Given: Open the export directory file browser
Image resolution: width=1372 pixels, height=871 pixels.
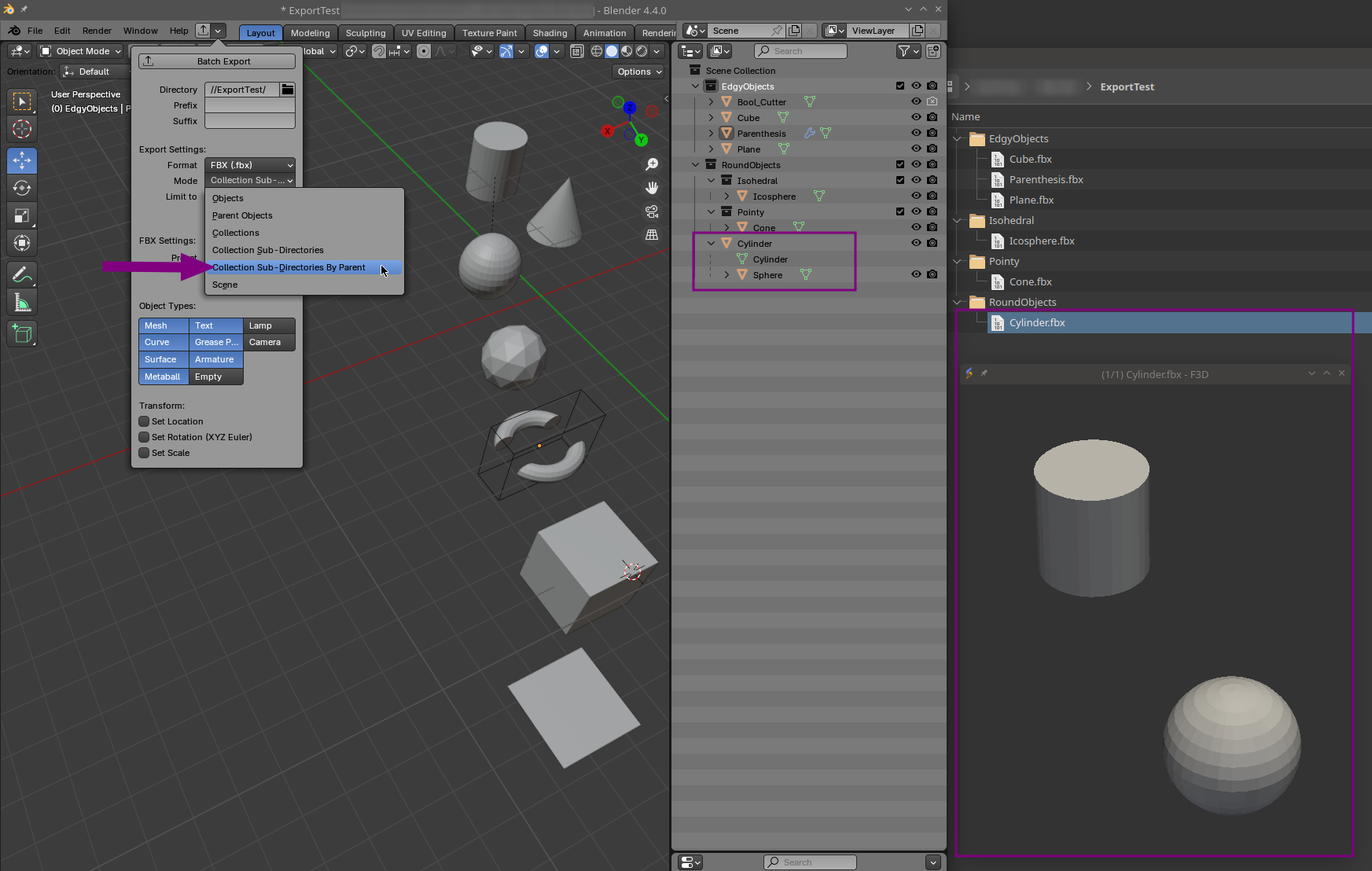Looking at the screenshot, I should 286,90.
